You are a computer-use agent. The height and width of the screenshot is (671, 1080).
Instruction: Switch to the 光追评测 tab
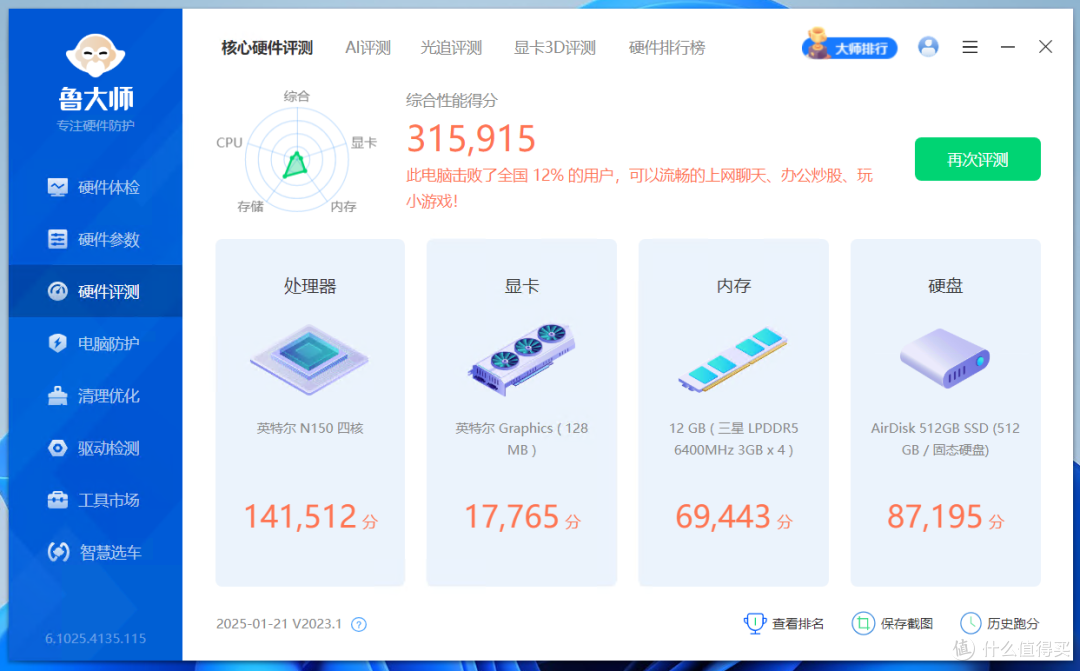click(x=451, y=48)
